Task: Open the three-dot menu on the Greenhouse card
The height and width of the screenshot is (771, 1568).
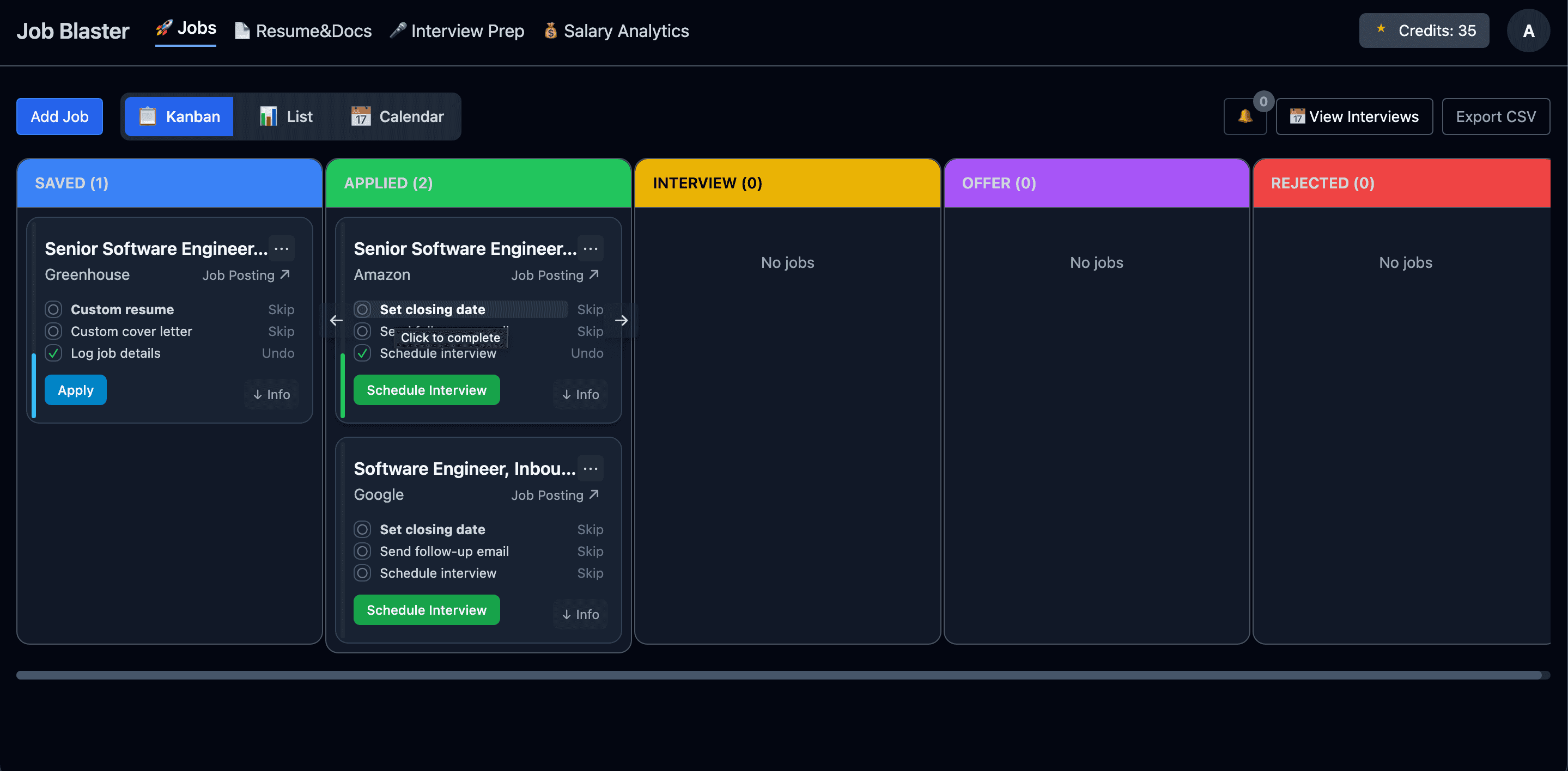Action: pyautogui.click(x=281, y=248)
